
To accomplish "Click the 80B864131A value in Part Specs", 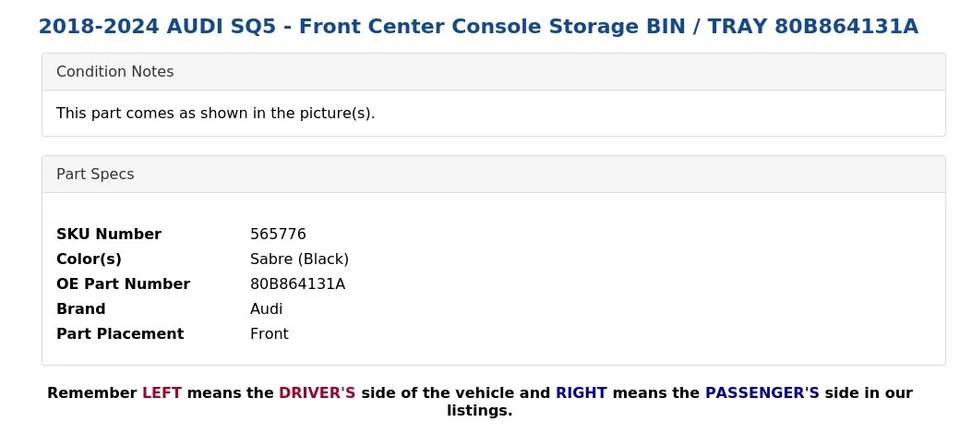I will click(297, 284).
